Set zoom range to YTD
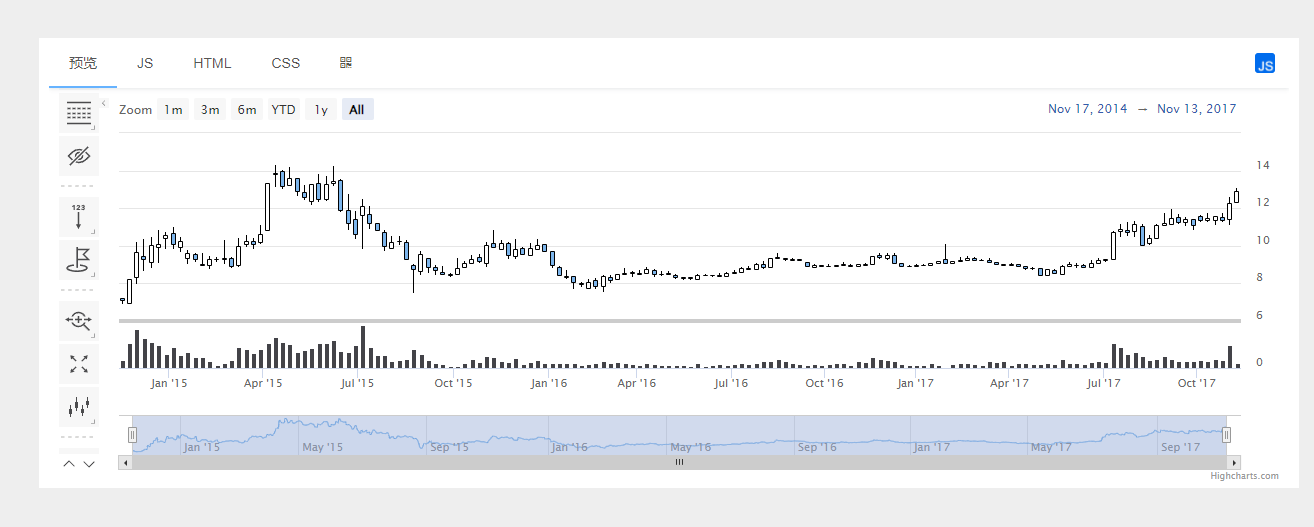Viewport: 1314px width, 527px height. click(x=284, y=109)
